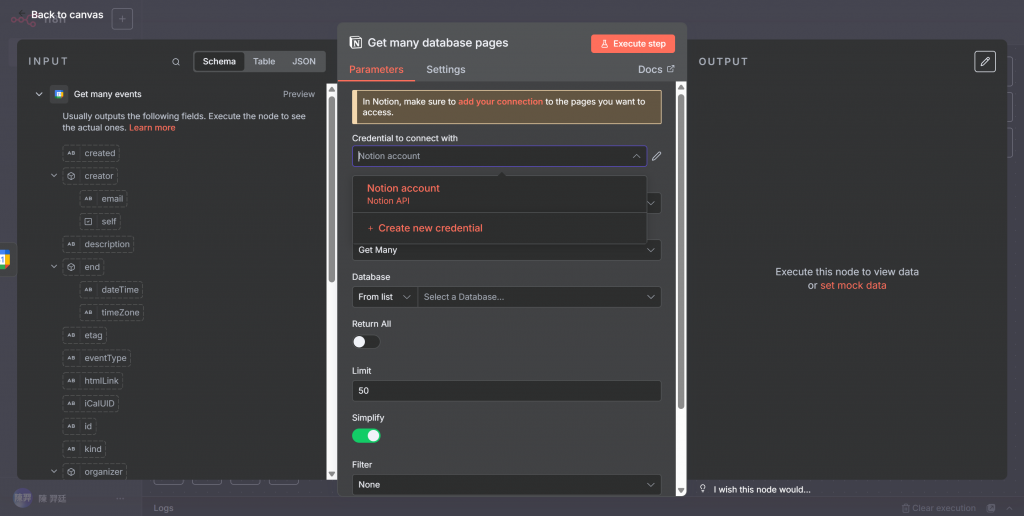Toggle the Return All switch
Viewport: 1024px width, 516px height.
[x=366, y=342]
